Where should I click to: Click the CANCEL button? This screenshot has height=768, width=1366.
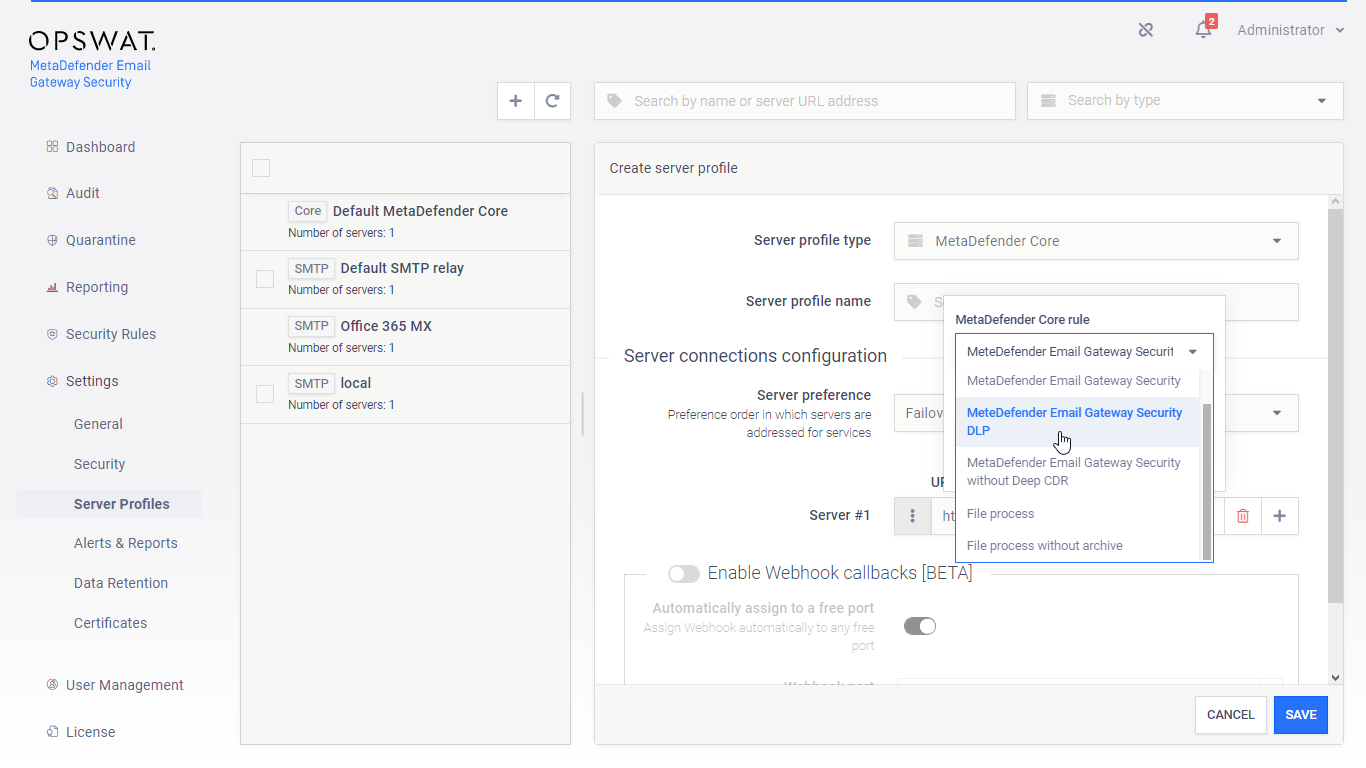(1231, 715)
